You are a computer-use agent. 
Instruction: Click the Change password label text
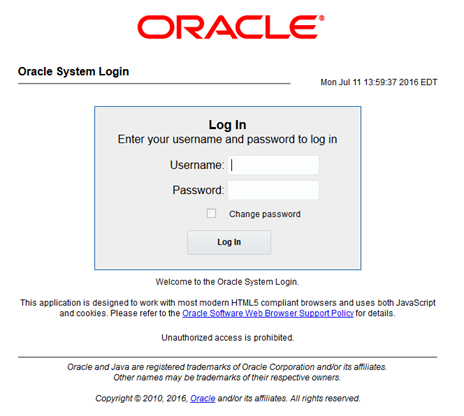tap(265, 214)
